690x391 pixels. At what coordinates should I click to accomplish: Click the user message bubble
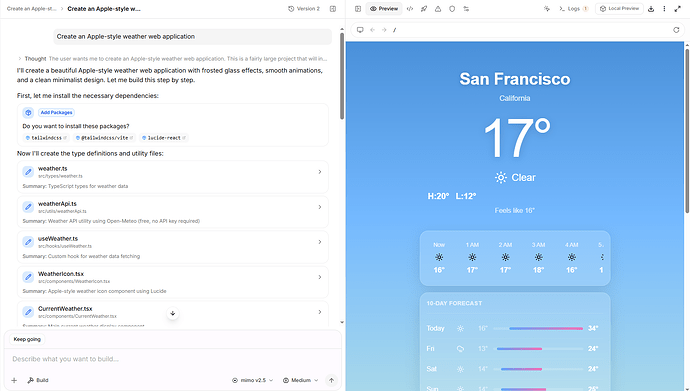point(192,37)
